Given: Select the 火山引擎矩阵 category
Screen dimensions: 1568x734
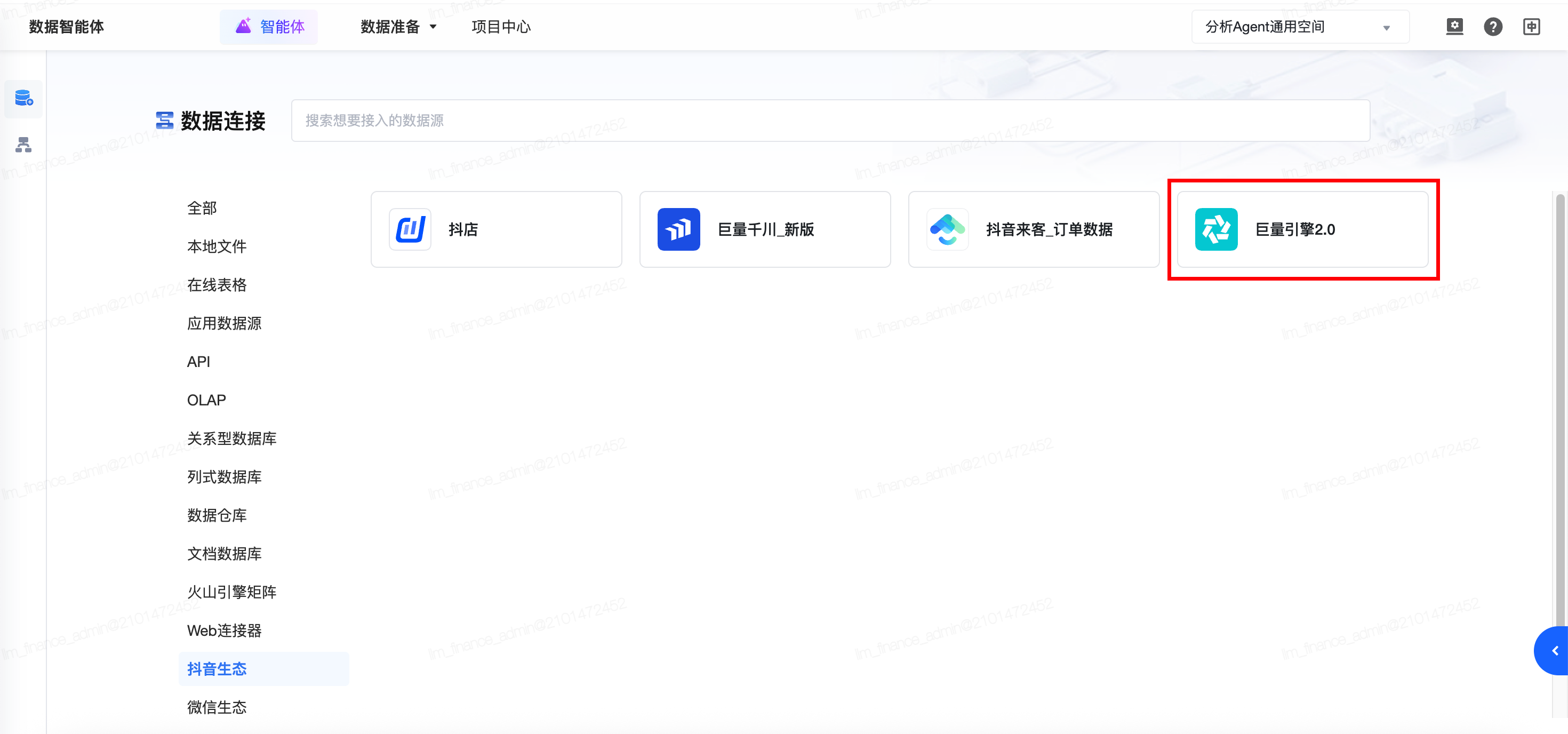Looking at the screenshot, I should tap(231, 592).
